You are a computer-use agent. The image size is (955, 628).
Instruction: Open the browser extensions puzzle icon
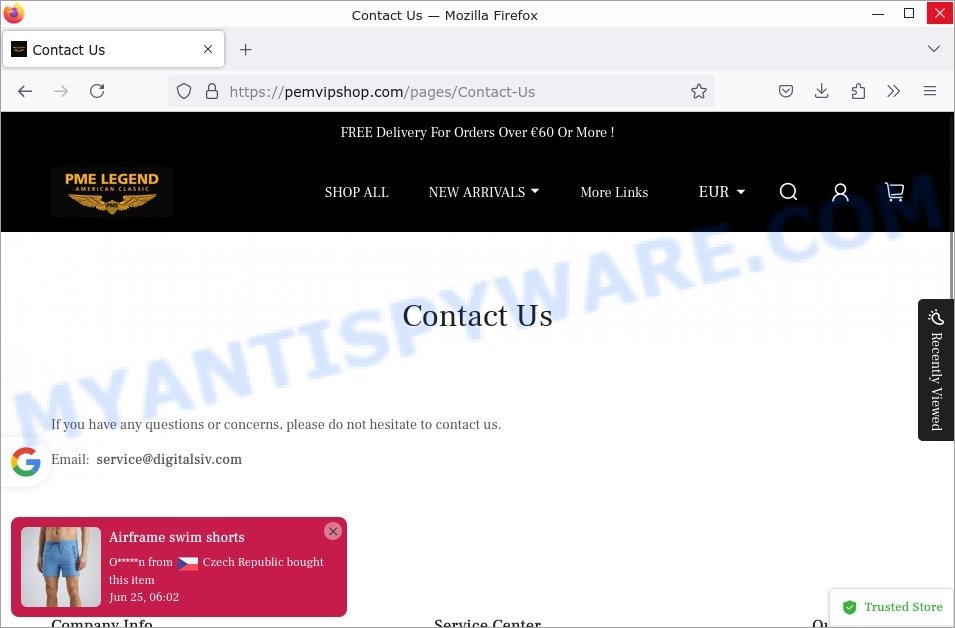point(858,91)
